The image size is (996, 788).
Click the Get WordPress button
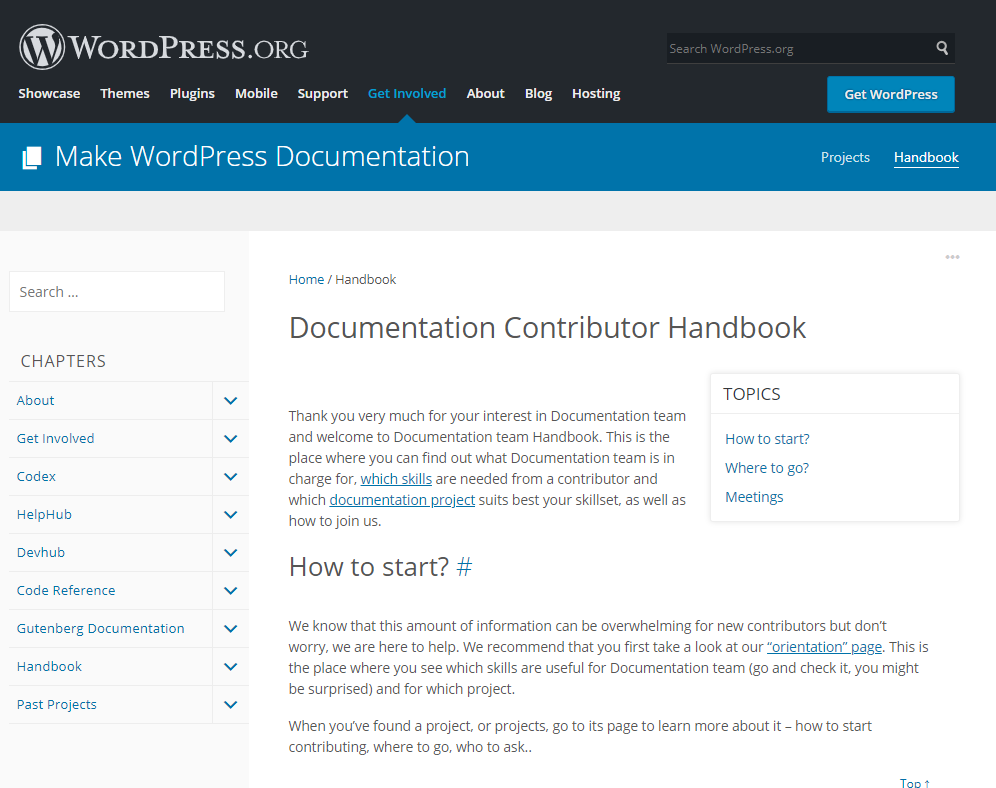(891, 95)
